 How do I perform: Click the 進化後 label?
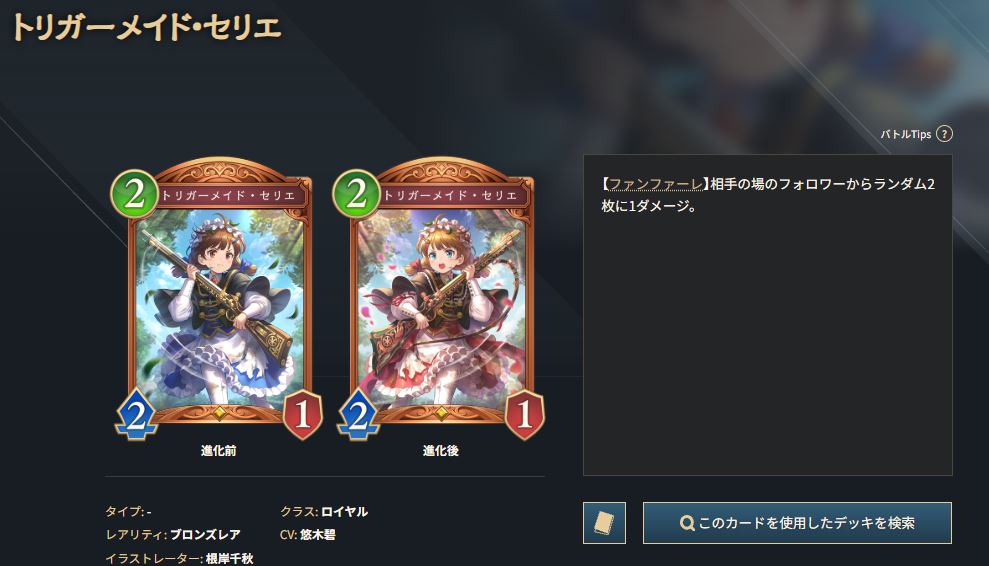point(440,451)
